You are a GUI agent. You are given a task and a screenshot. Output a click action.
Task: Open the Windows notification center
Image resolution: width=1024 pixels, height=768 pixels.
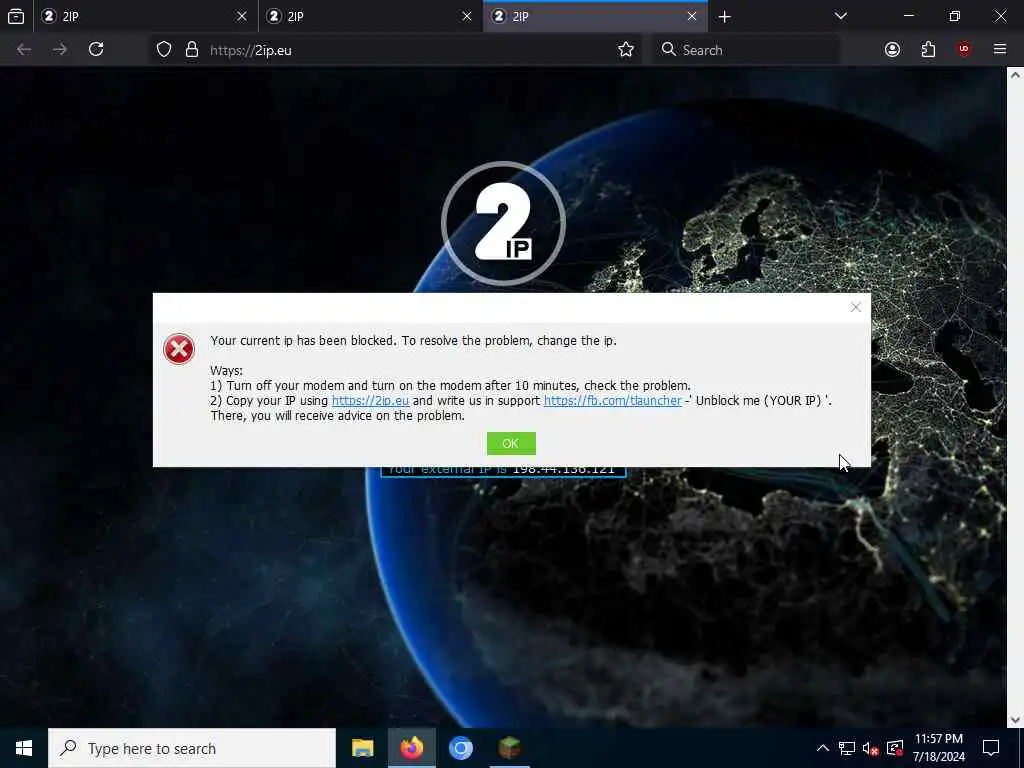[x=991, y=748]
